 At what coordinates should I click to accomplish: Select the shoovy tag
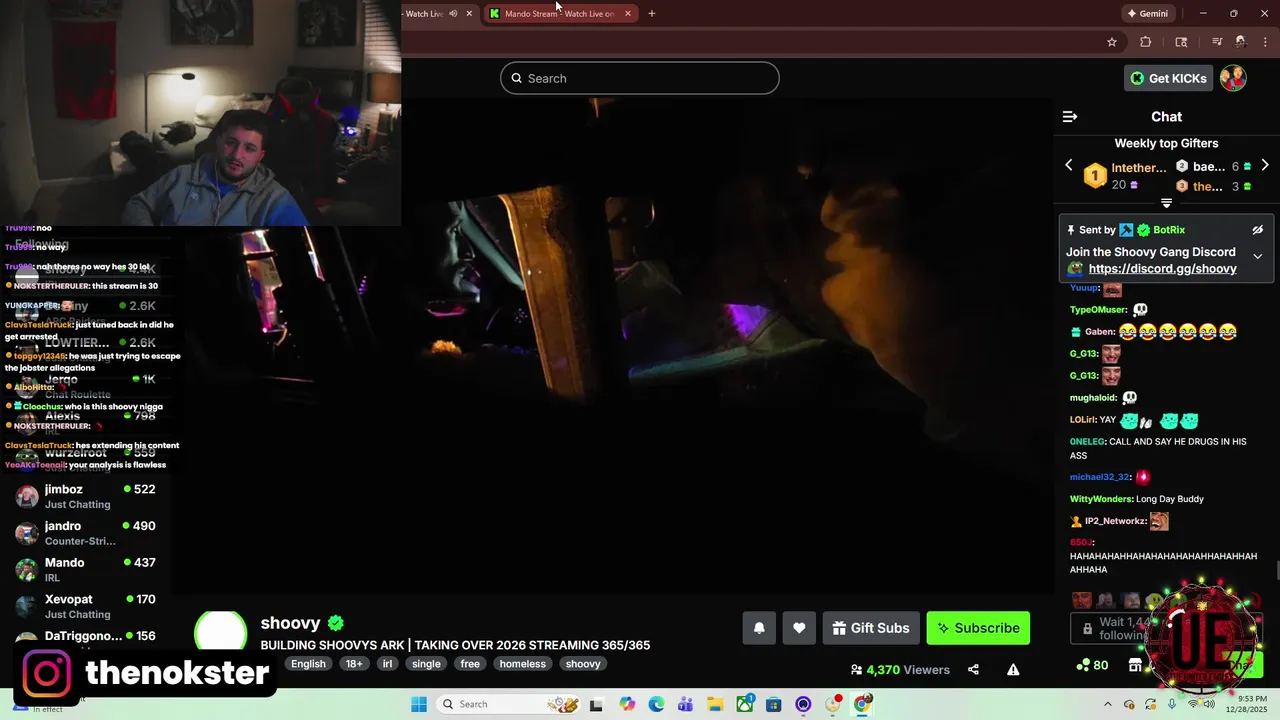click(x=583, y=664)
